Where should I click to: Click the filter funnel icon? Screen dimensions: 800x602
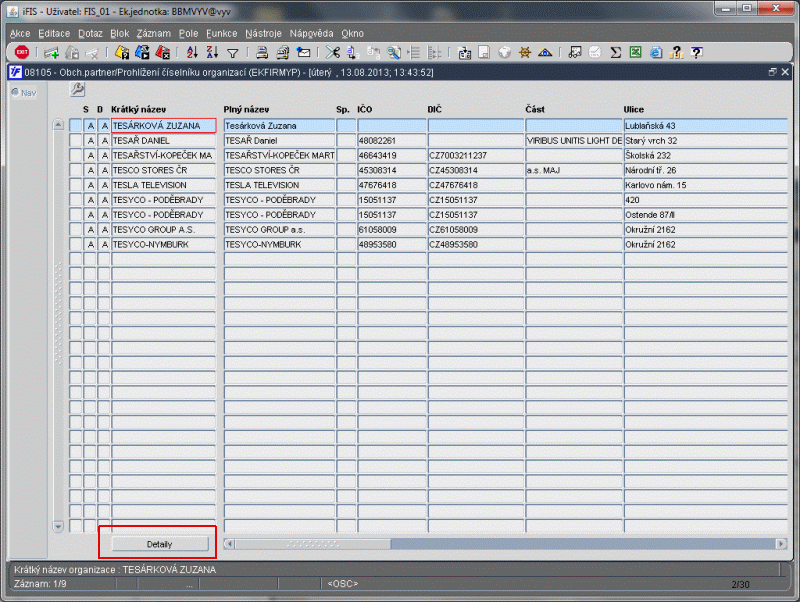point(233,53)
